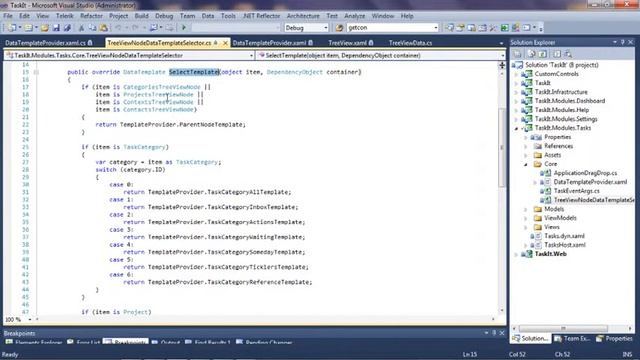Open the Telerik menu
The width and height of the screenshot is (640, 360).
point(64,16)
